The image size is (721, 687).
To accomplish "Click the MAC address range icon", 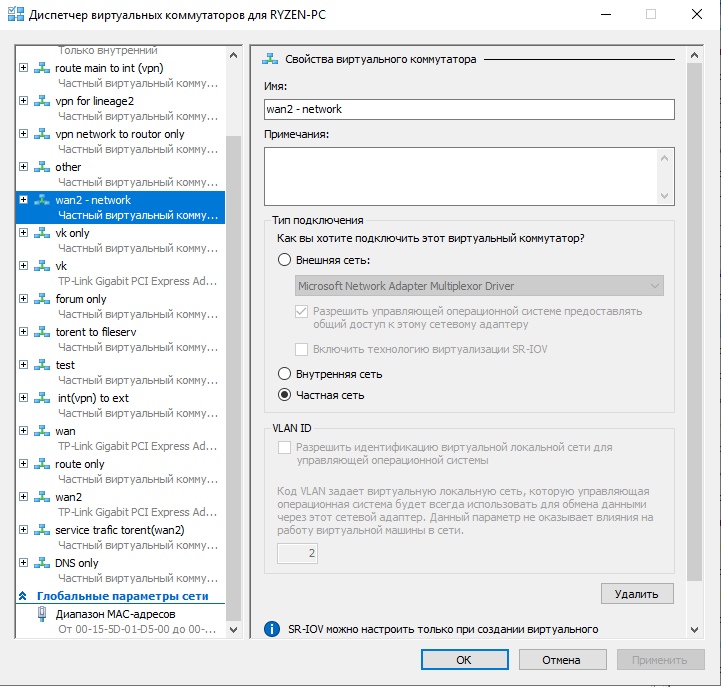I will (x=42, y=614).
